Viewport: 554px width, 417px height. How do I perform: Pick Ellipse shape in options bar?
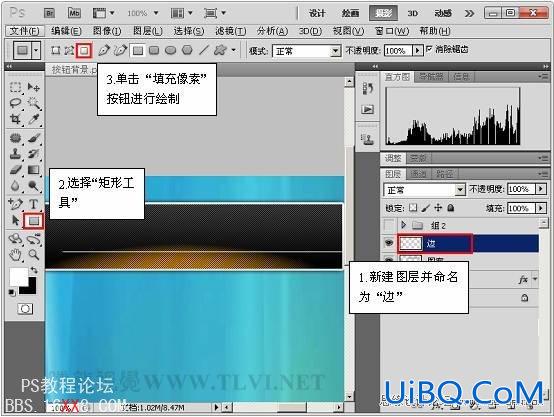click(x=171, y=51)
